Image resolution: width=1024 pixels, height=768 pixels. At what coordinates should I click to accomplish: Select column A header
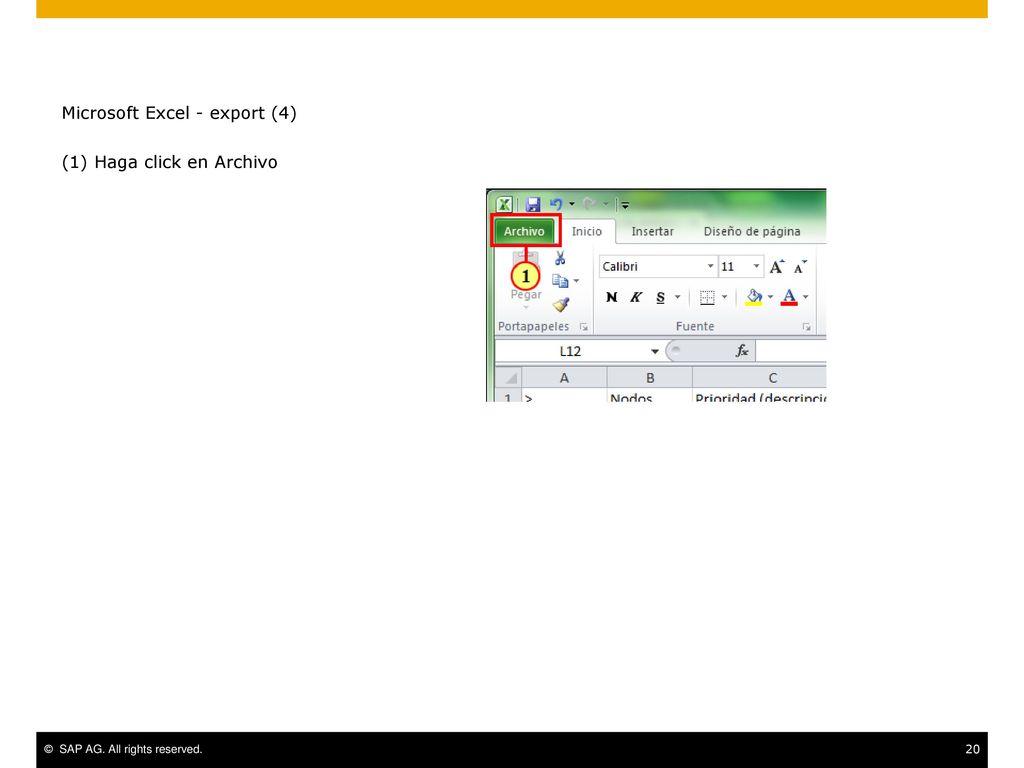click(564, 378)
